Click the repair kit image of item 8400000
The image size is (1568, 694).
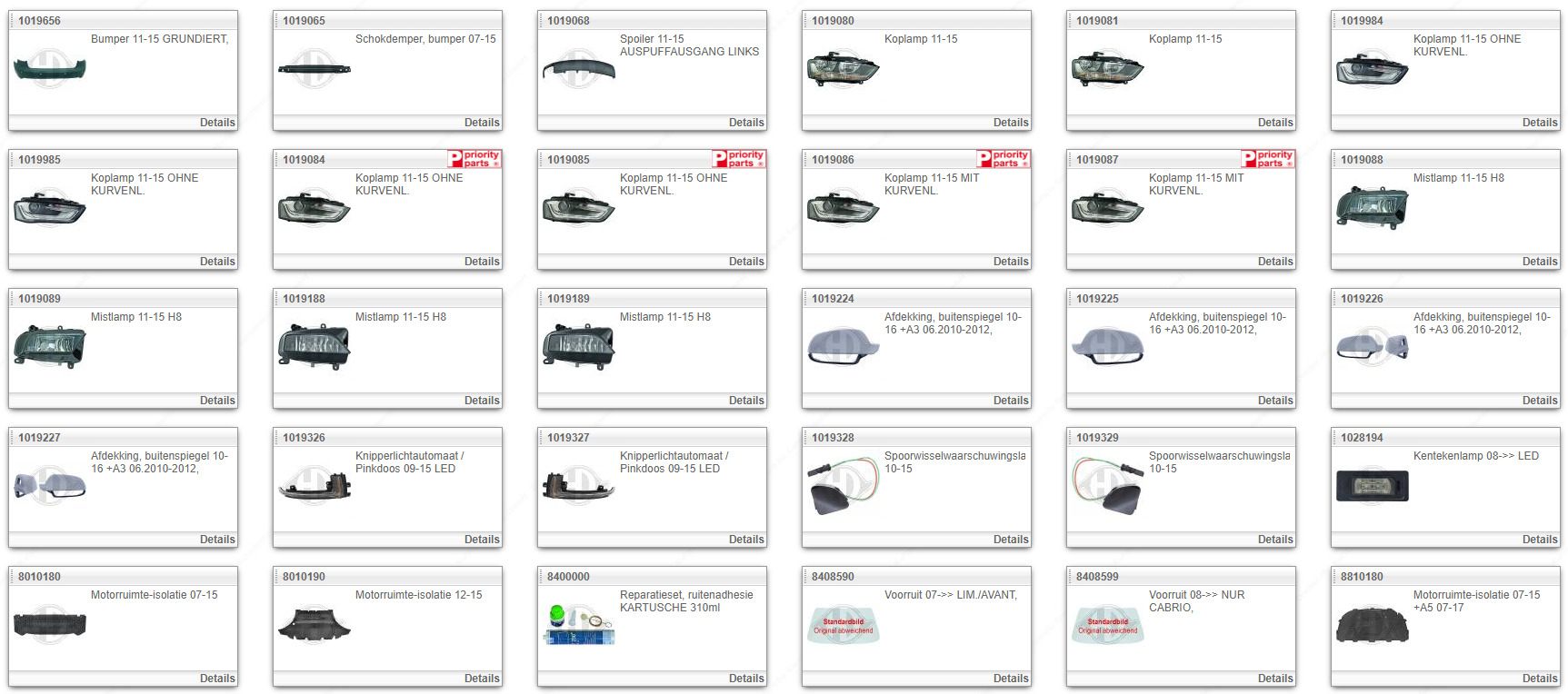[578, 625]
